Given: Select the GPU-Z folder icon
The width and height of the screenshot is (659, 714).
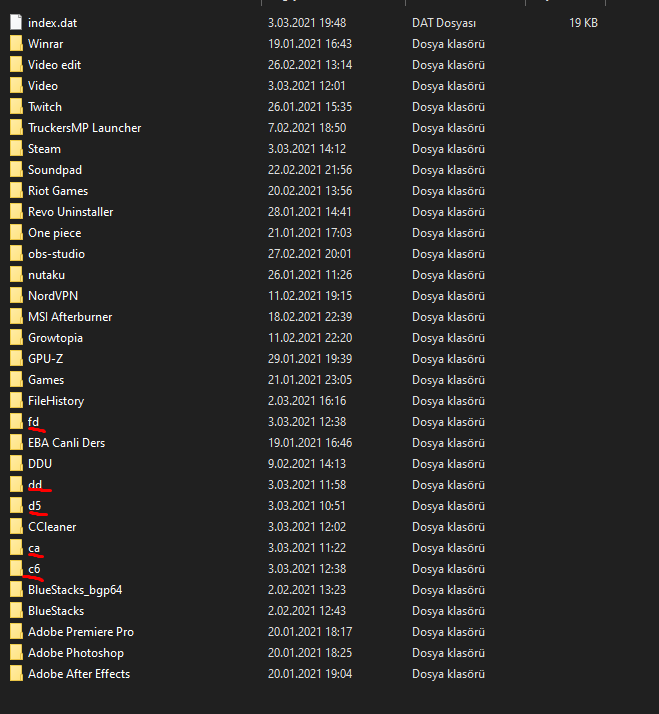Looking at the screenshot, I should click(x=16, y=358).
